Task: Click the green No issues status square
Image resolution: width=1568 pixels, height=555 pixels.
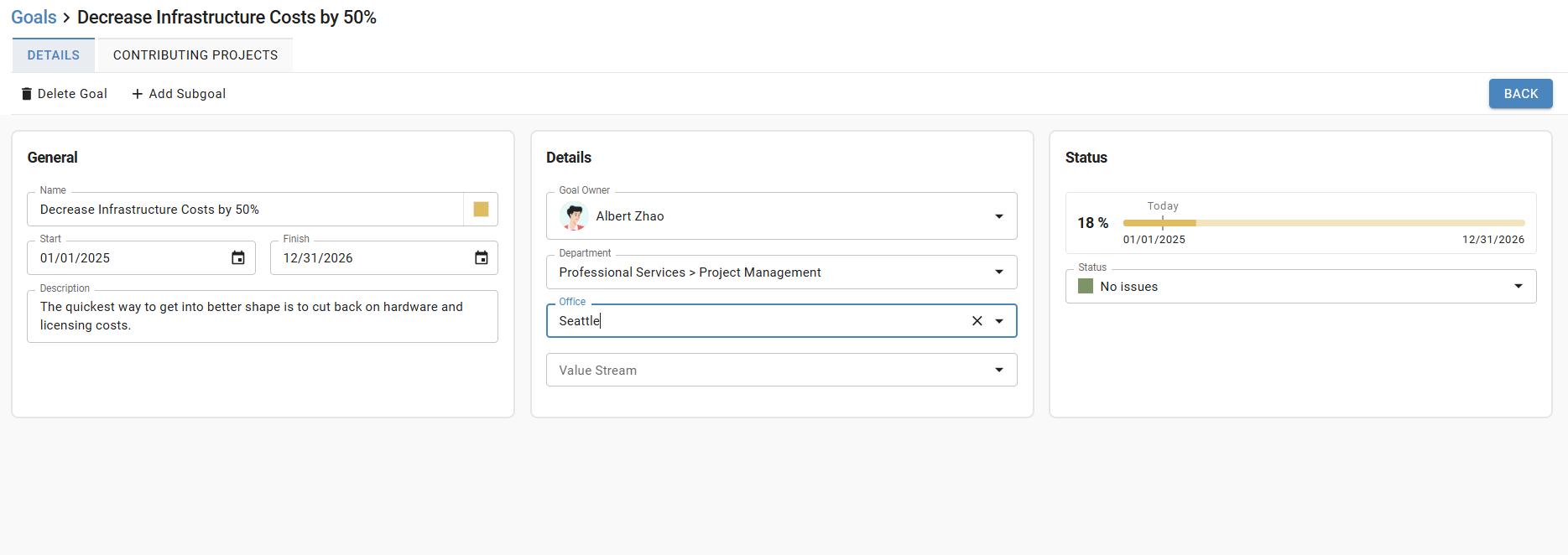Action: (x=1086, y=287)
